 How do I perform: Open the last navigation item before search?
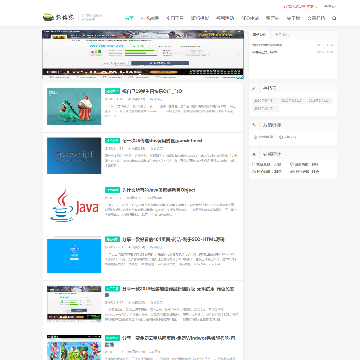pyautogui.click(x=316, y=18)
